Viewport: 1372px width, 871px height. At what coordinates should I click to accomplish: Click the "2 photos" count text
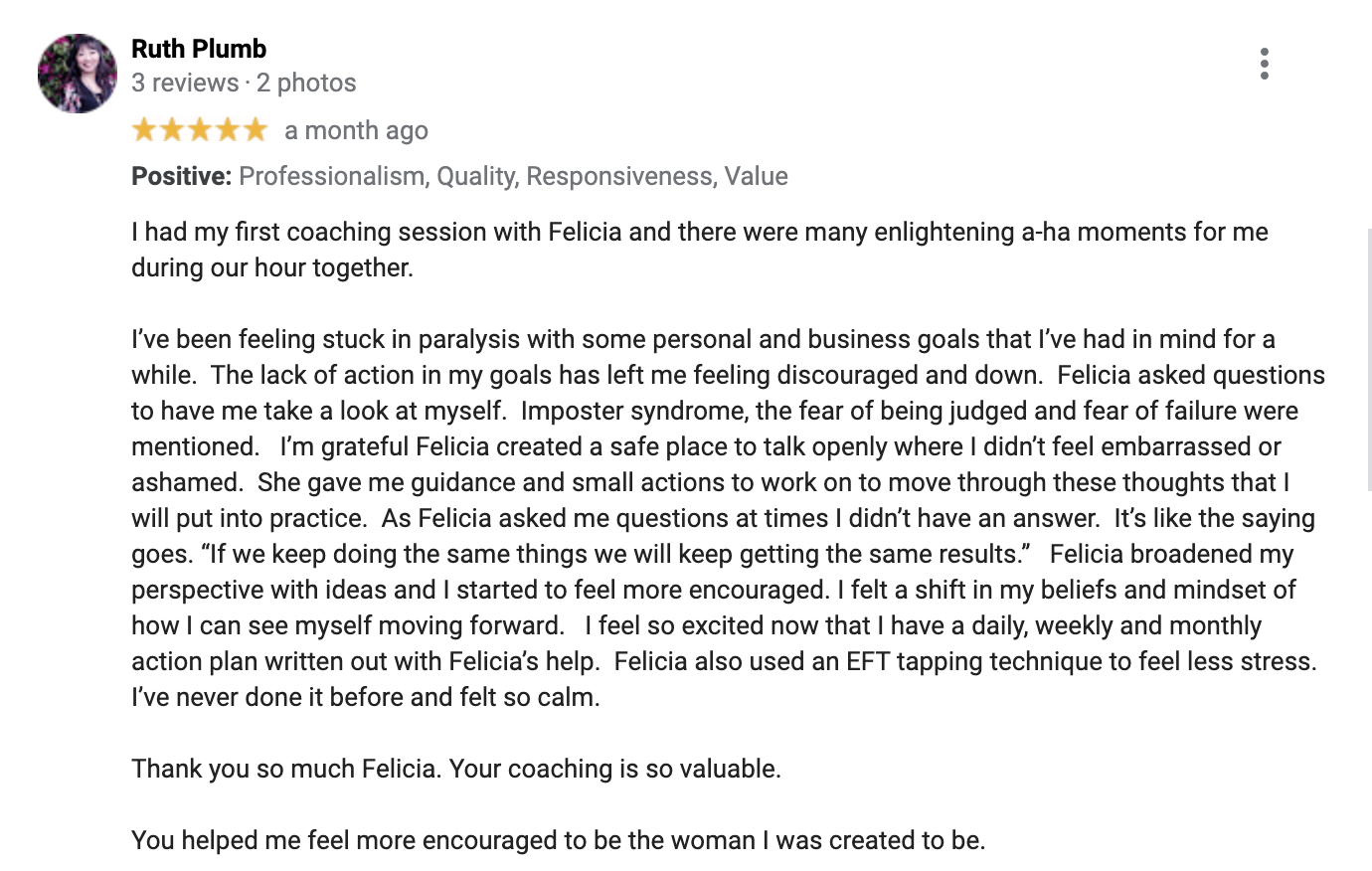pos(306,83)
